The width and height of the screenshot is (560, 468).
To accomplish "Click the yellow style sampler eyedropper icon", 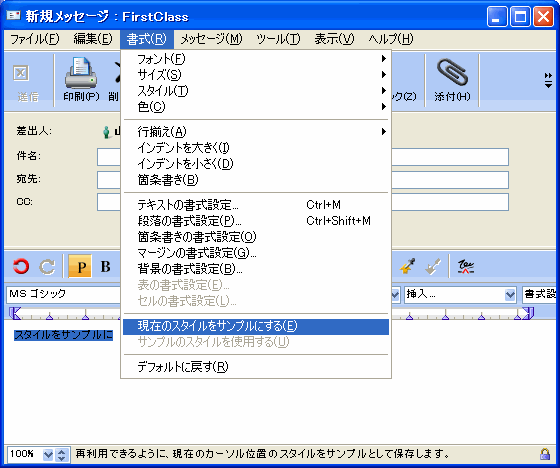I will coord(408,266).
